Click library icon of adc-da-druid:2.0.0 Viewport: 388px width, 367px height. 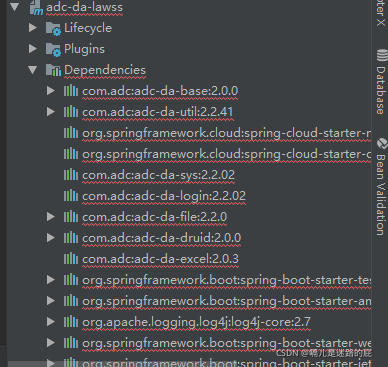pos(71,238)
